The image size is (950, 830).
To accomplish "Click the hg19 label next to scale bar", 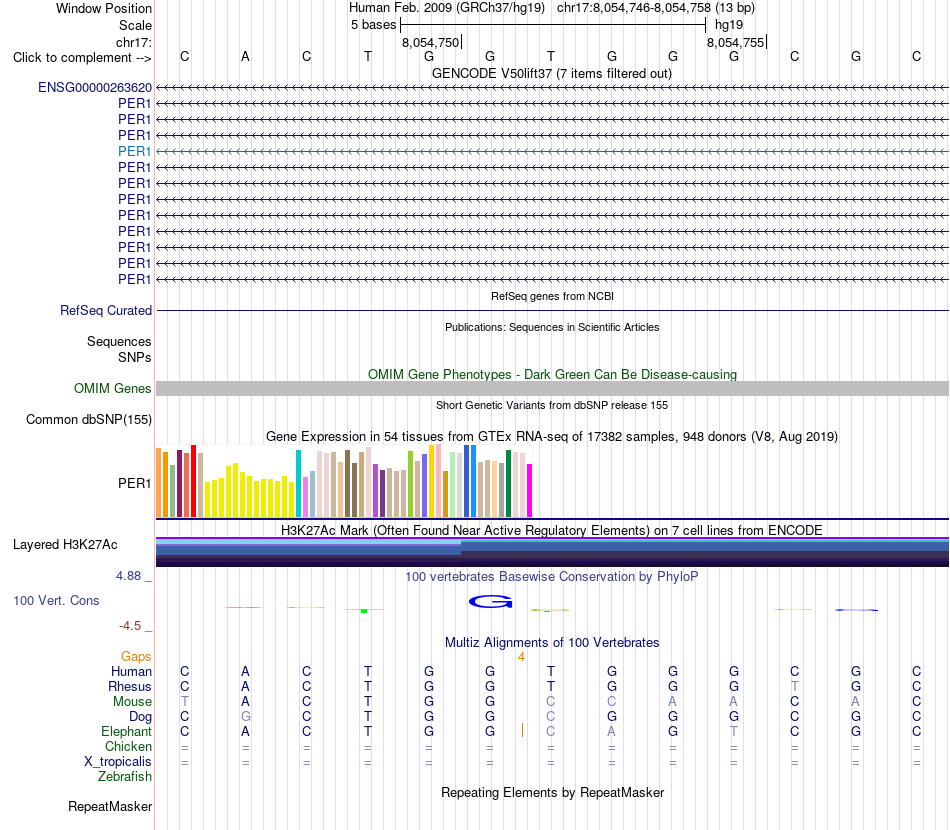I will pos(729,25).
